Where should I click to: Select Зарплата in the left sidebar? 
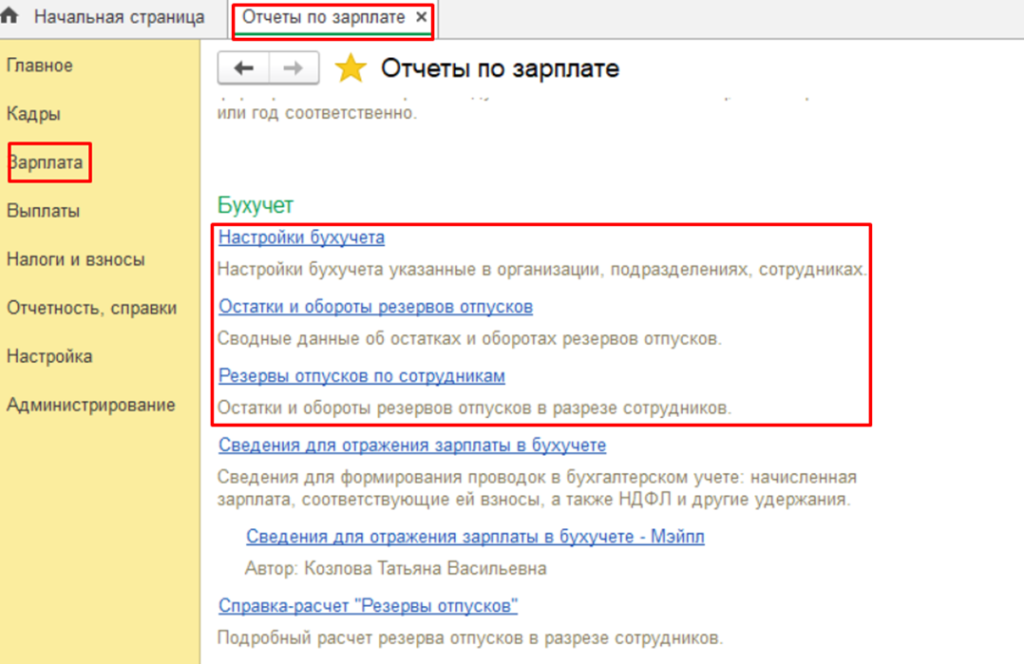point(45,162)
